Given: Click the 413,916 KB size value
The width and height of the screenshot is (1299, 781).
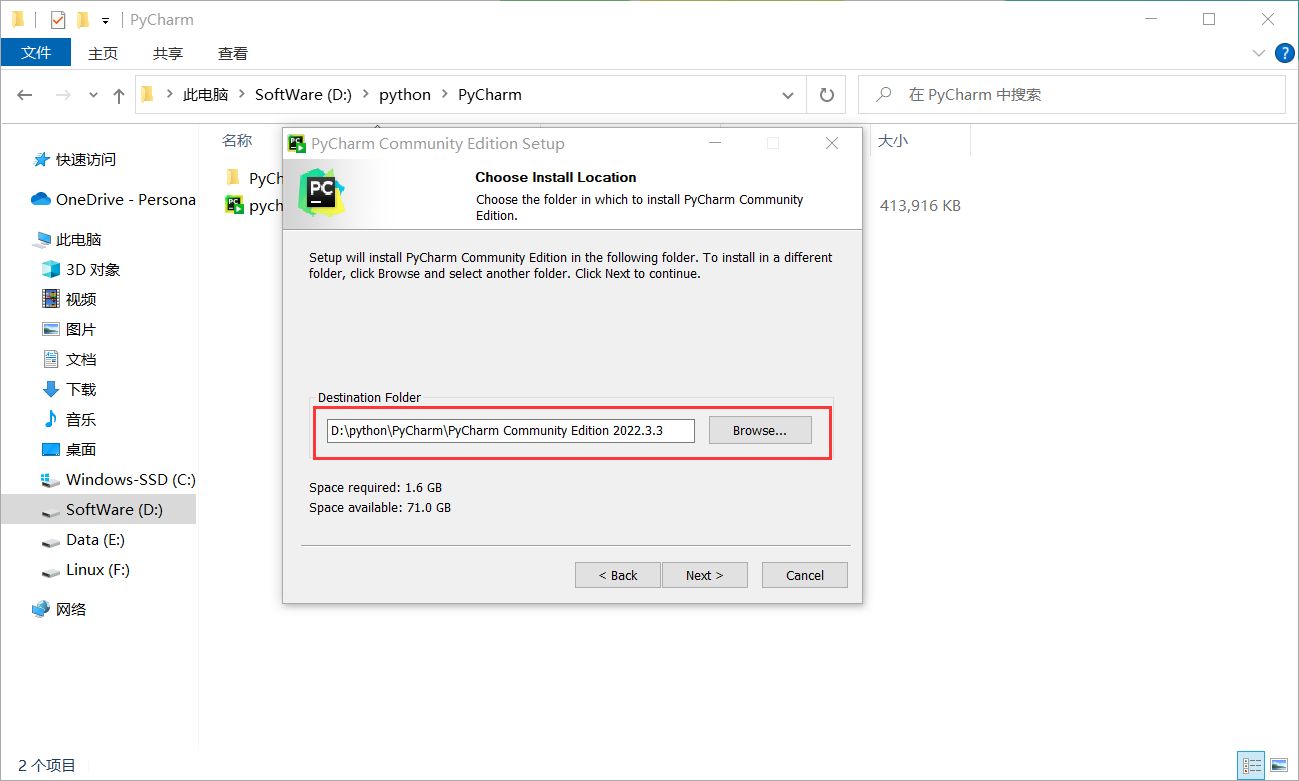Looking at the screenshot, I should coord(920,205).
